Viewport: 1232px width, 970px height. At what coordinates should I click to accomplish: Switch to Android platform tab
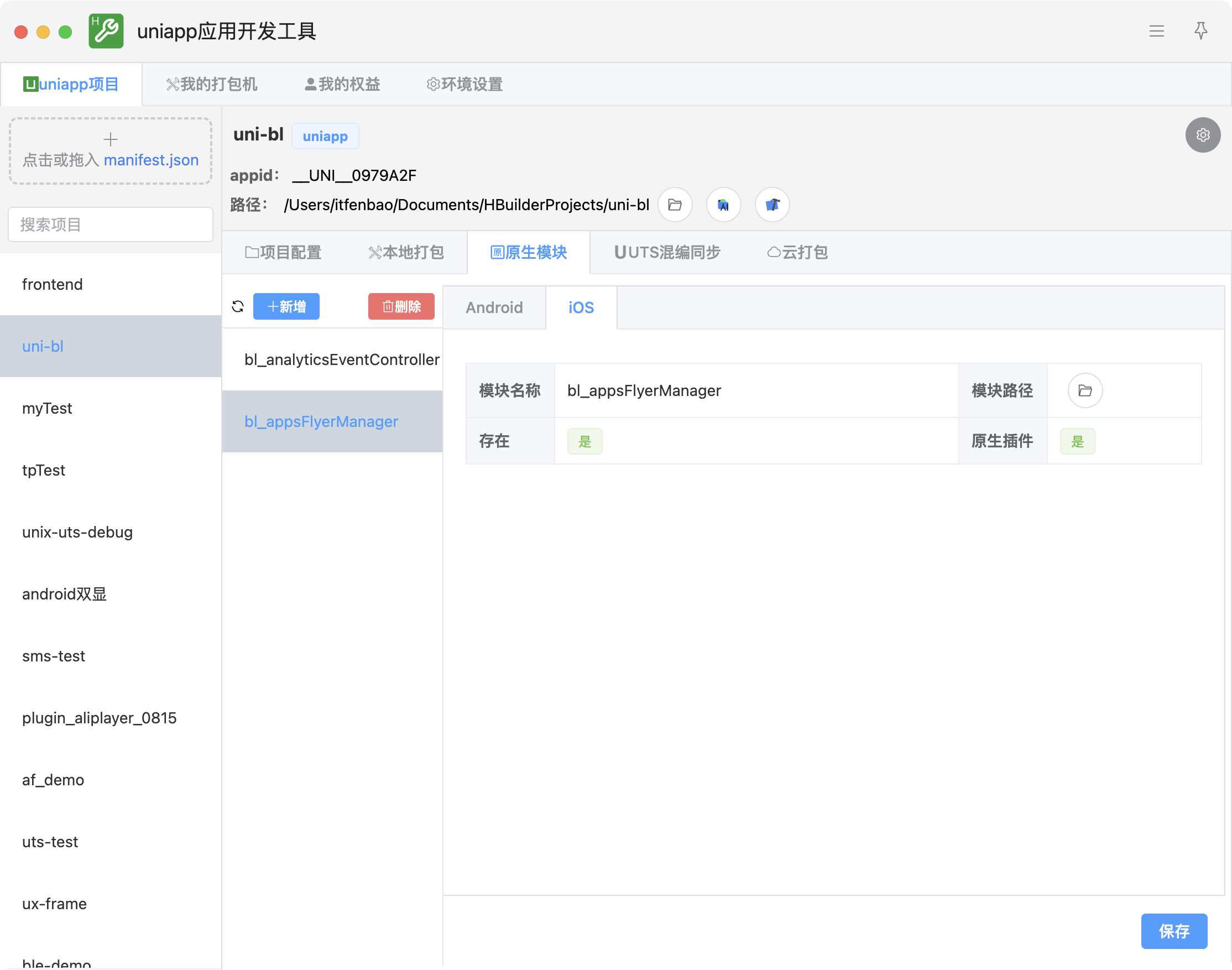coord(494,308)
